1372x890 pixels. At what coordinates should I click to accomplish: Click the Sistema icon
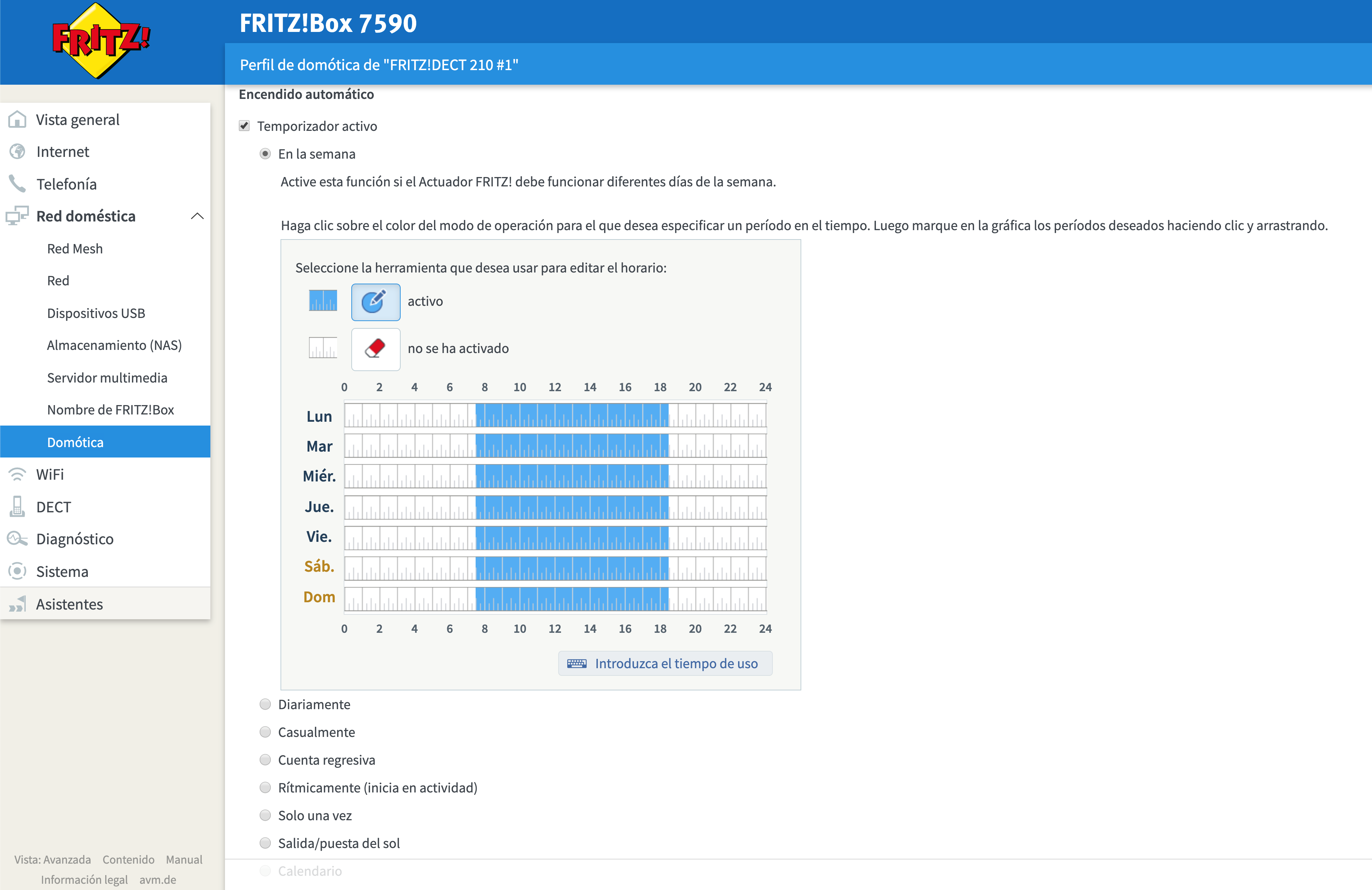(x=17, y=571)
